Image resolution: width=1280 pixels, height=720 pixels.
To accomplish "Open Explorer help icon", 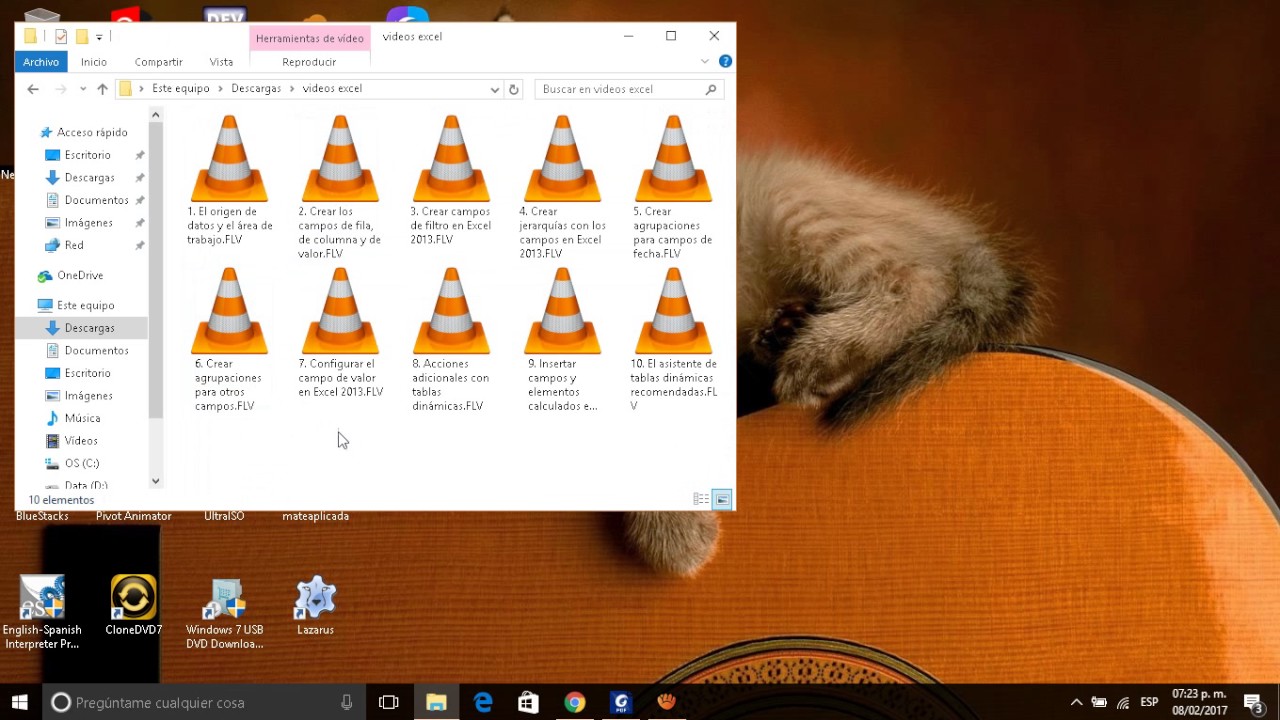I will coord(725,62).
